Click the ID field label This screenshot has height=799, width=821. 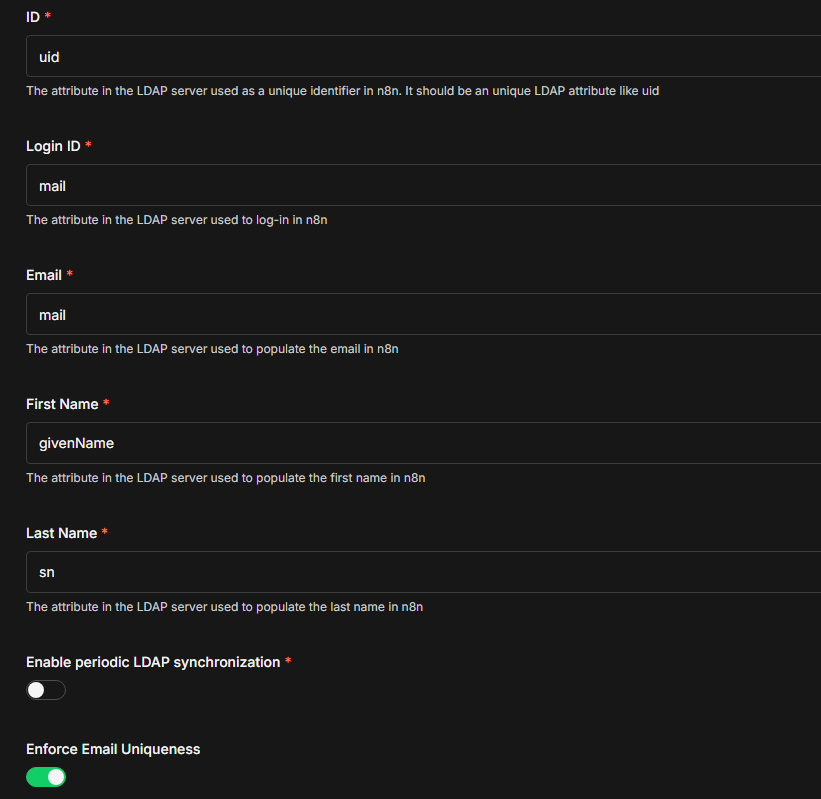point(33,17)
